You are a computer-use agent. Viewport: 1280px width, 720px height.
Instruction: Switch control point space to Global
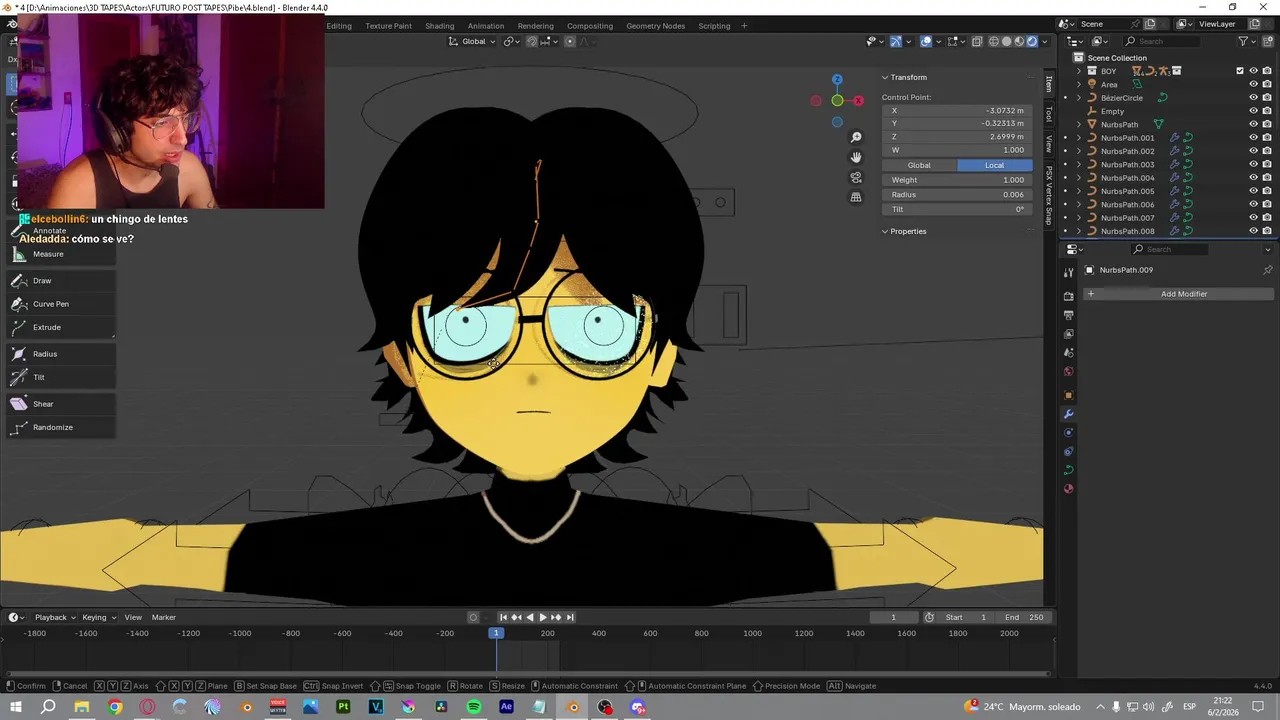pyautogui.click(x=919, y=165)
